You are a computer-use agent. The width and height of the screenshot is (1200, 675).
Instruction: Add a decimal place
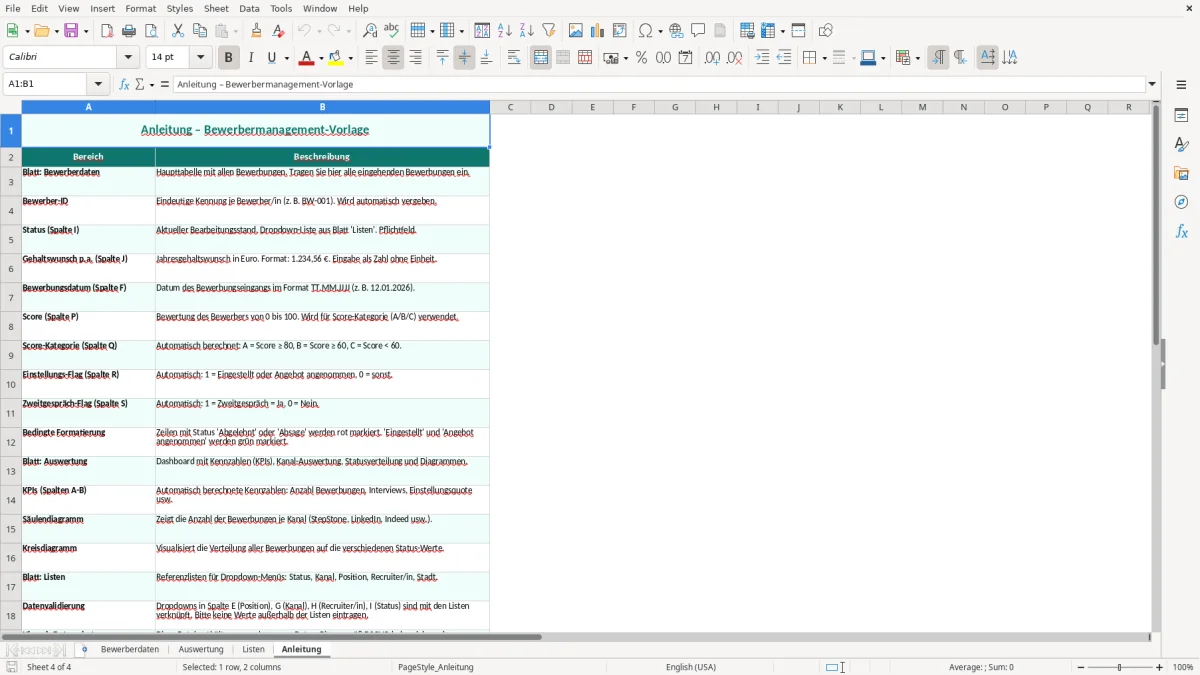coord(712,58)
